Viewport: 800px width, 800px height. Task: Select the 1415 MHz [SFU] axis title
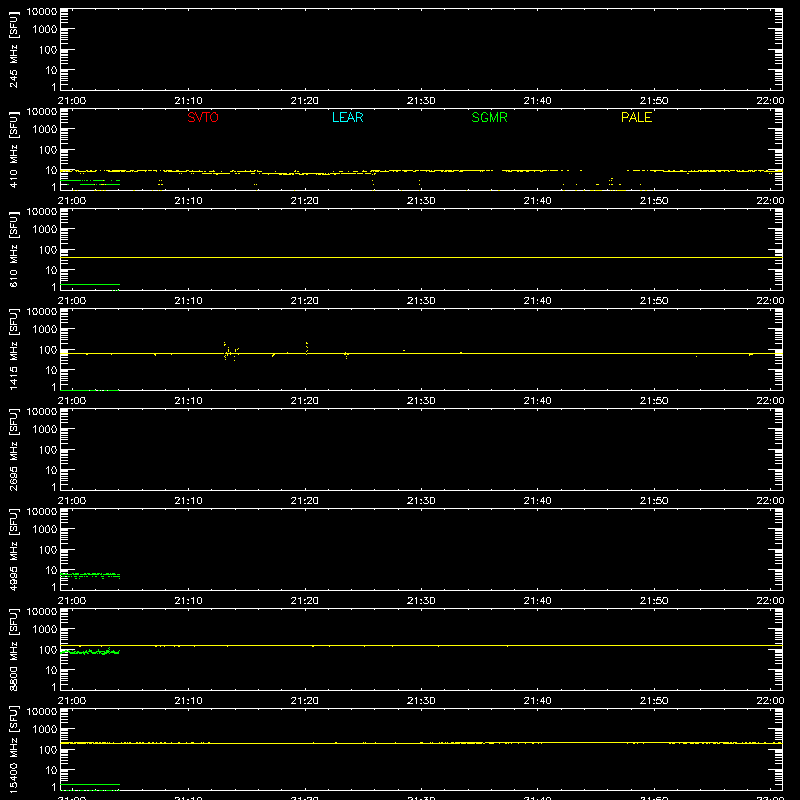coord(14,349)
